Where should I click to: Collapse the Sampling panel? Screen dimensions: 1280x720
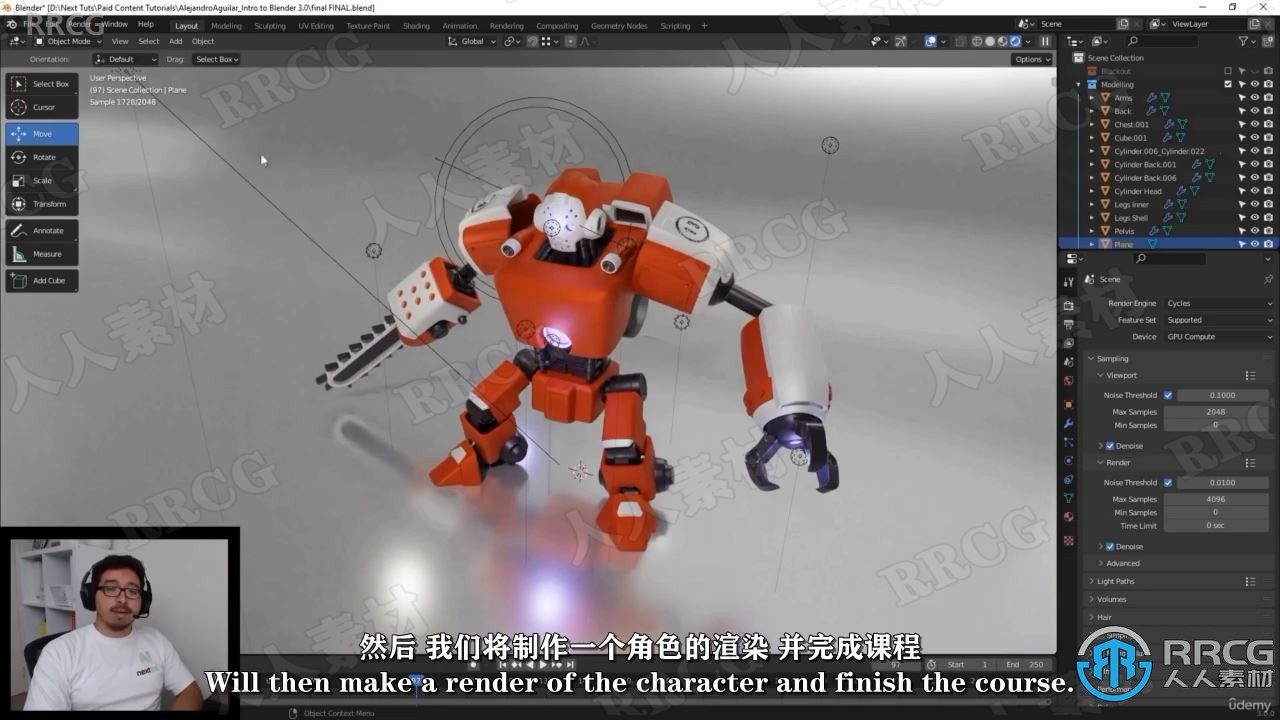[x=1112, y=358]
